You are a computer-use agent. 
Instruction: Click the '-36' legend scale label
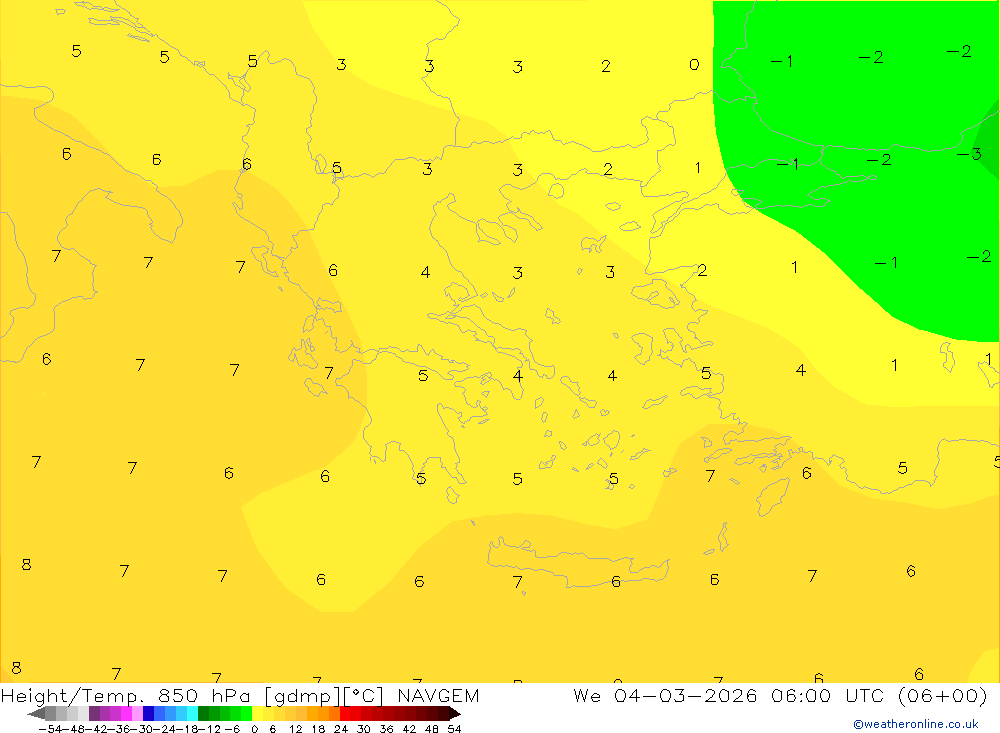coord(119,729)
